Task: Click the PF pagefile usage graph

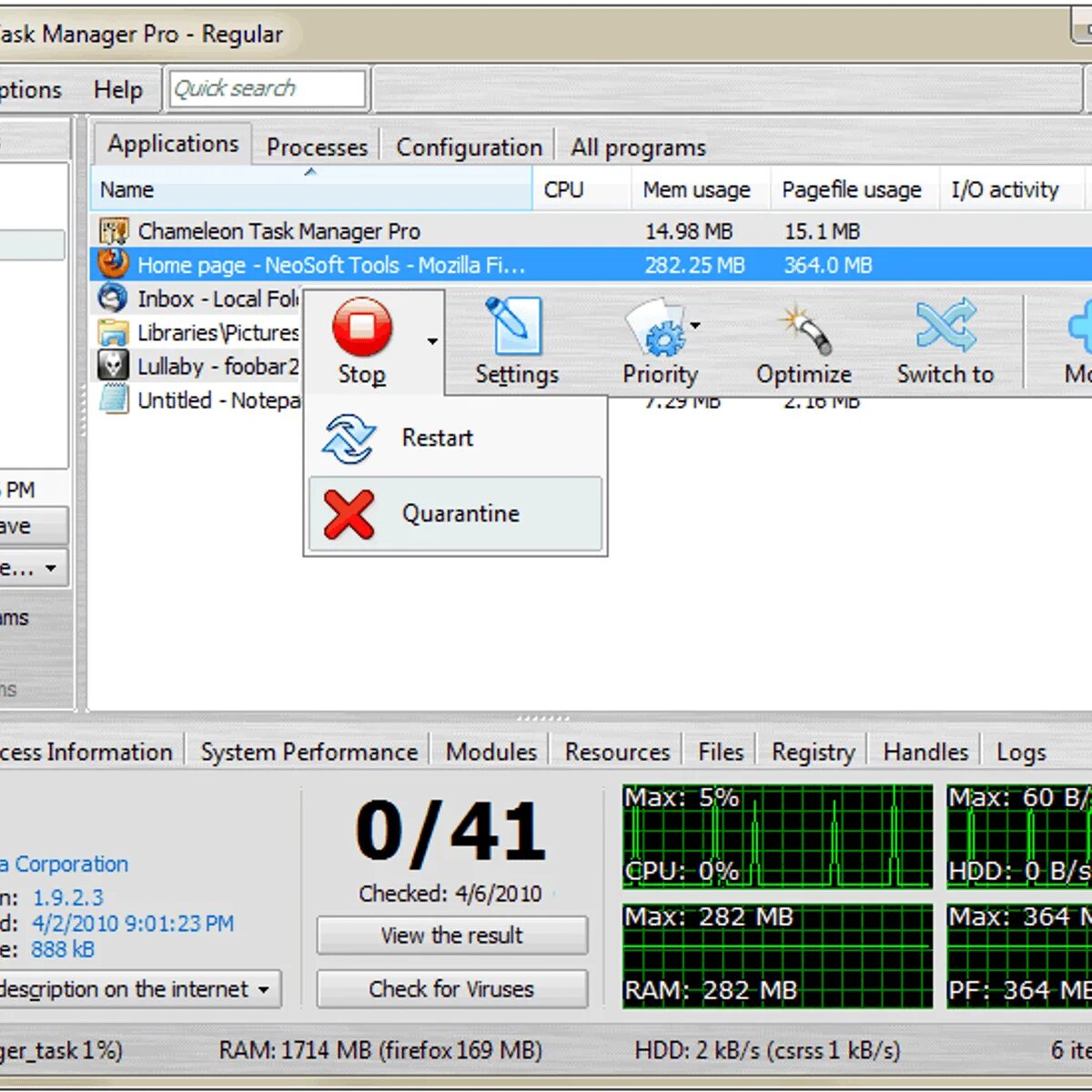Action: [1019, 955]
